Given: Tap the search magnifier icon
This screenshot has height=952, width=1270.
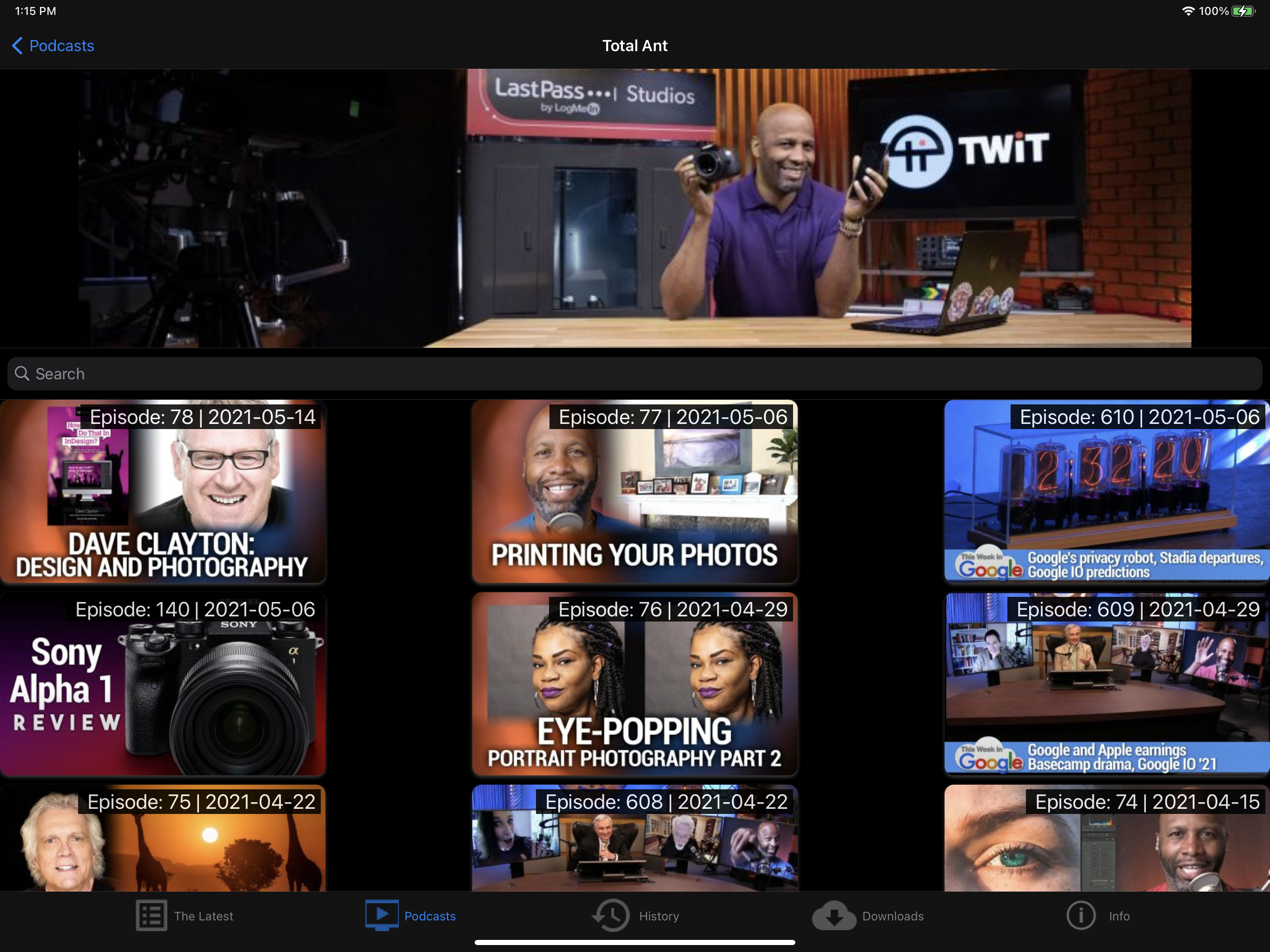Looking at the screenshot, I should tap(22, 374).
